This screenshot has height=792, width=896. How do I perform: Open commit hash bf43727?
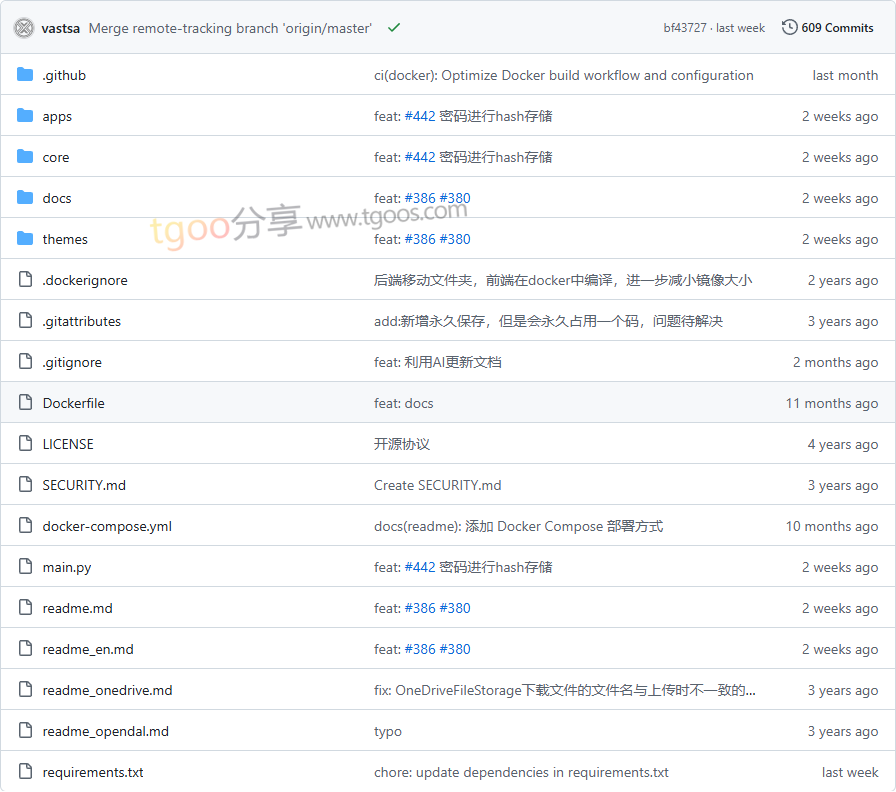pyautogui.click(x=684, y=28)
